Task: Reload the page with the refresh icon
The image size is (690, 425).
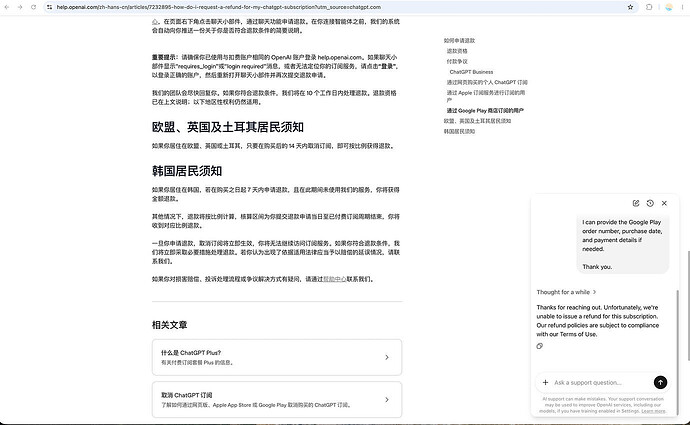Action: [x=33, y=7]
